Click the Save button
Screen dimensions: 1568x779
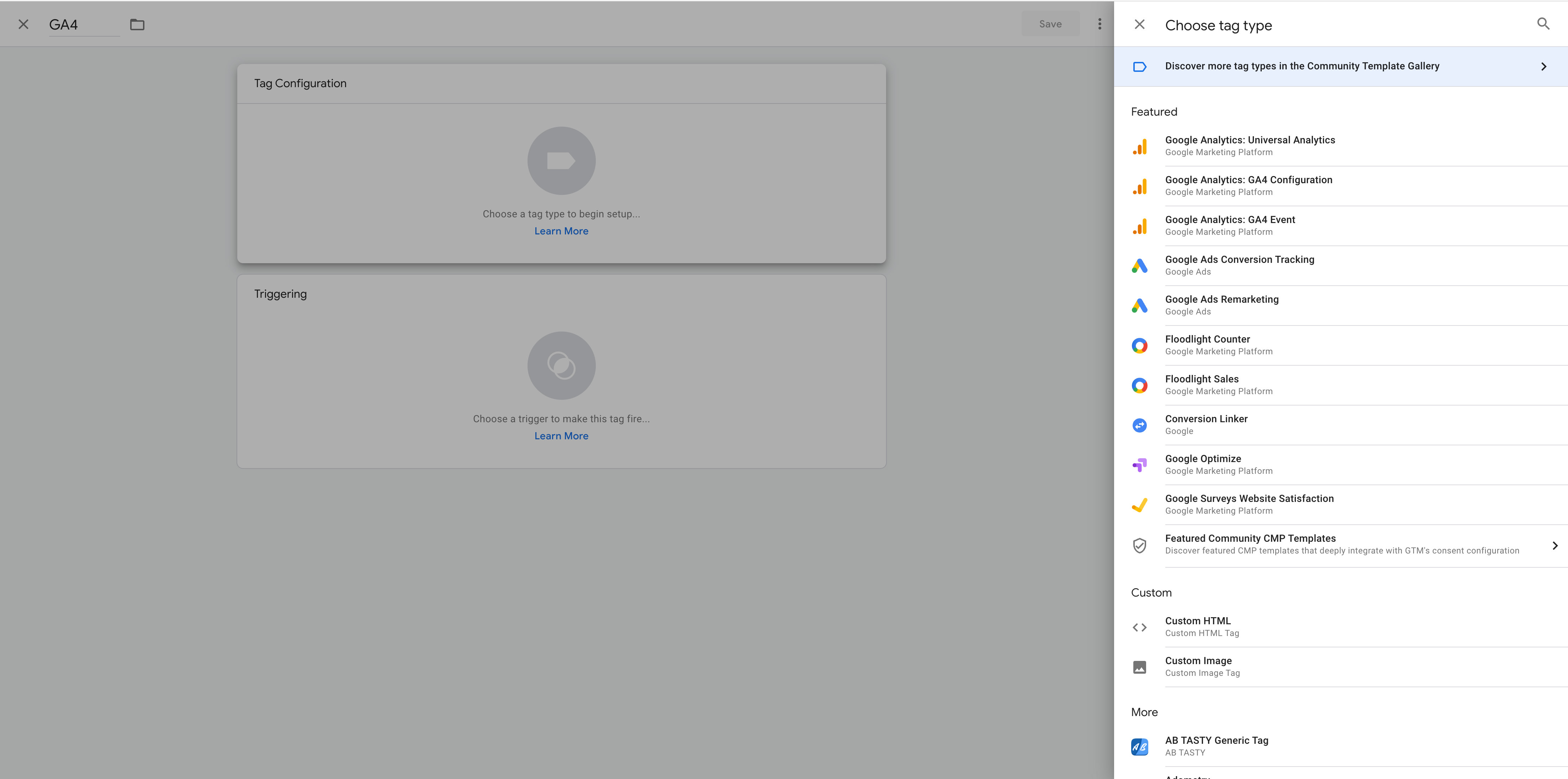click(x=1050, y=24)
